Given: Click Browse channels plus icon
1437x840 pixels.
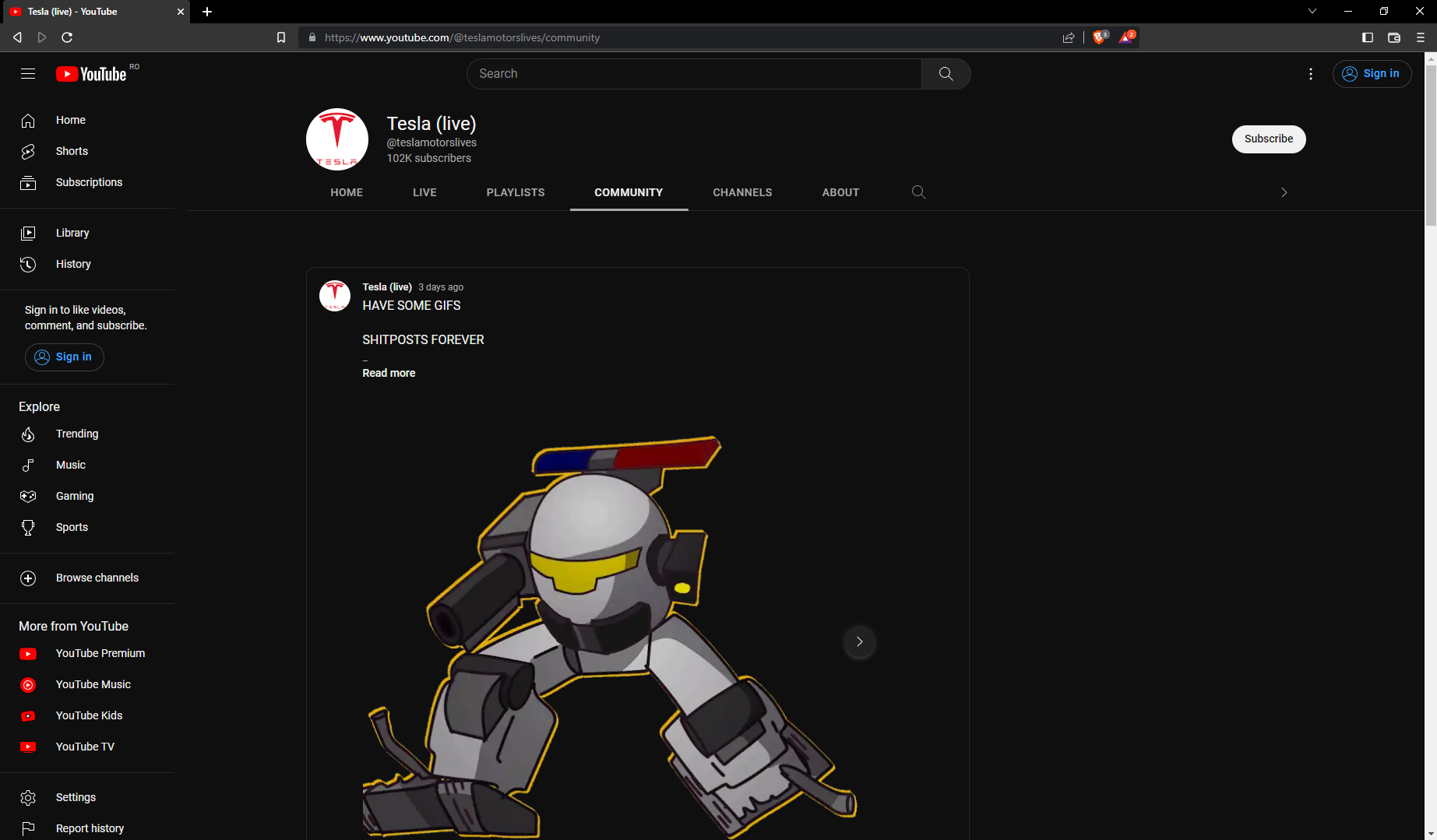Looking at the screenshot, I should tap(28, 578).
